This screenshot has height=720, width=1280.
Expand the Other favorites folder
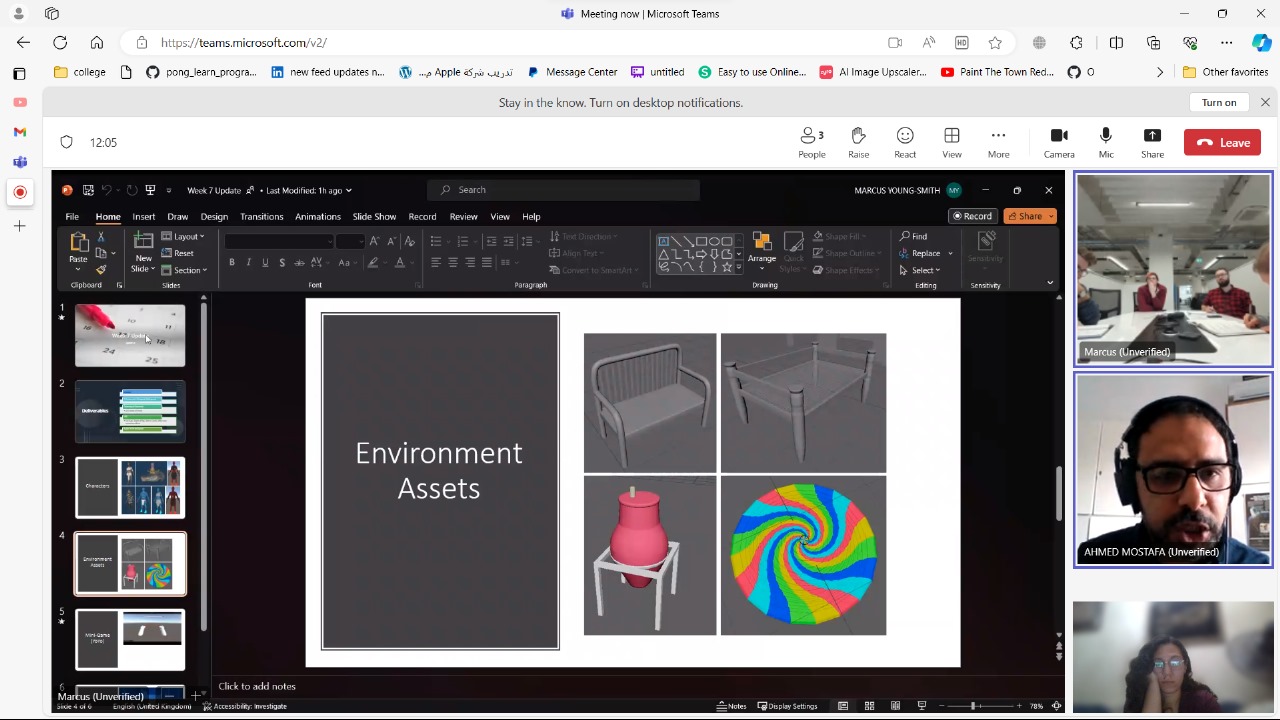tap(1225, 72)
